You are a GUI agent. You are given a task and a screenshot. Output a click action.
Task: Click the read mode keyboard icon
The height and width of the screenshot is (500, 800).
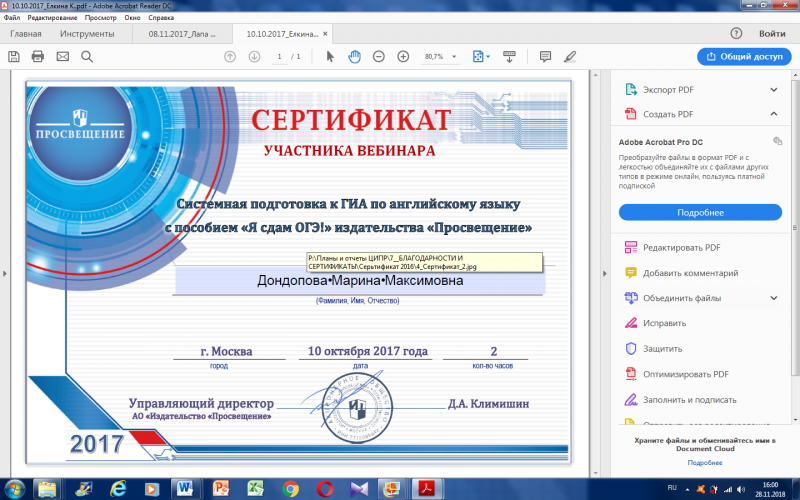tap(509, 57)
